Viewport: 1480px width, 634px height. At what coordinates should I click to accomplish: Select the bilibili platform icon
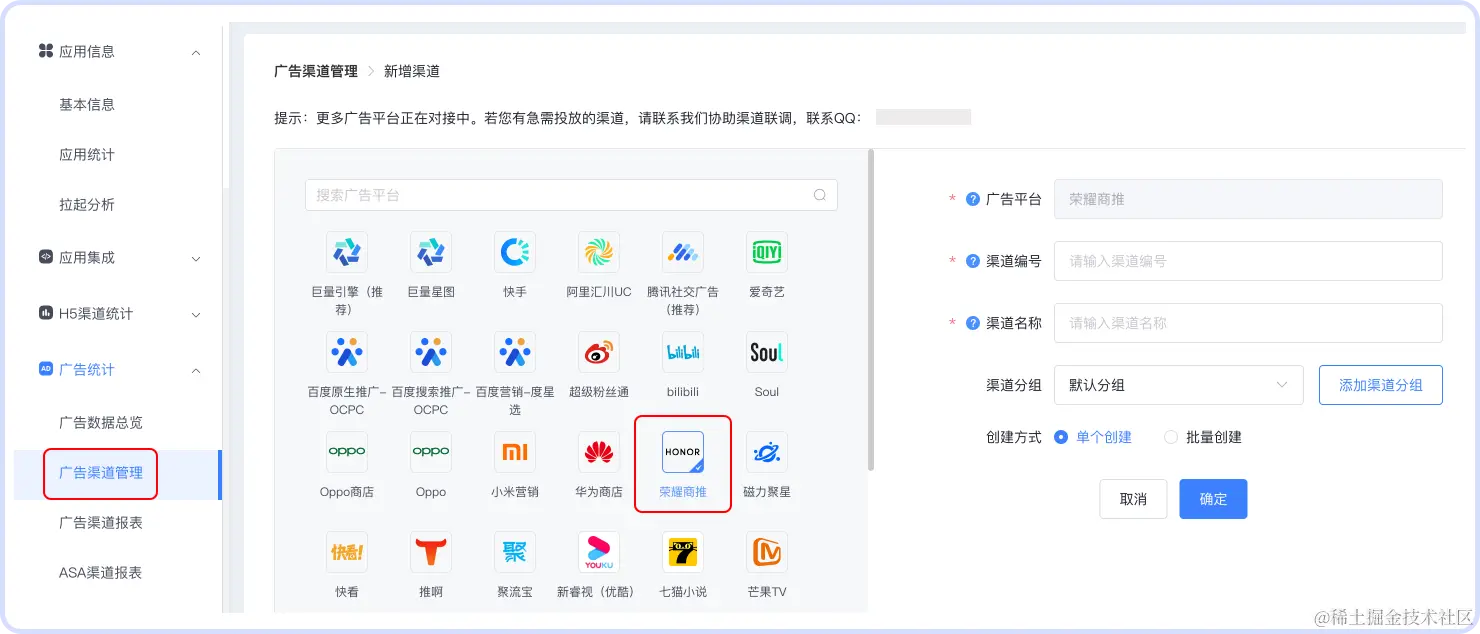click(x=683, y=352)
